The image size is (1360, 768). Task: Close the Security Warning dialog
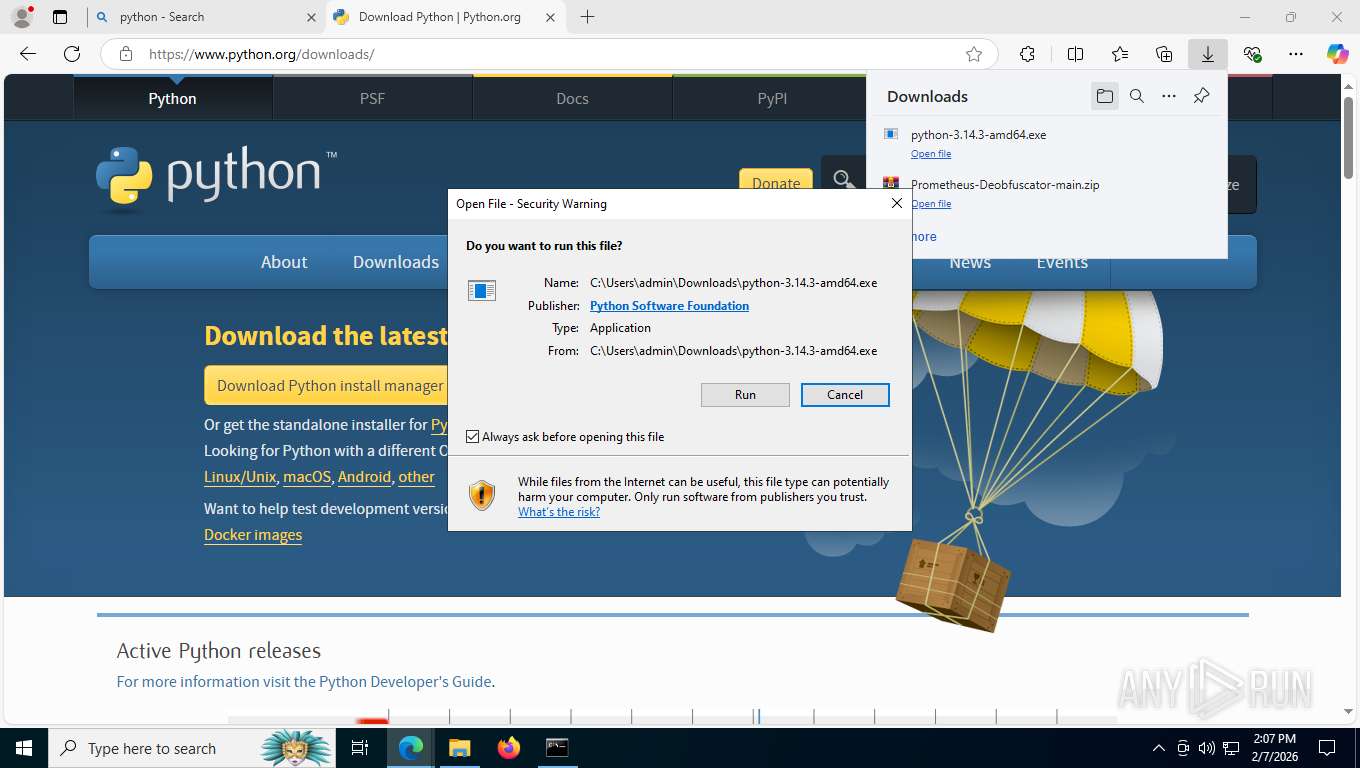[897, 203]
